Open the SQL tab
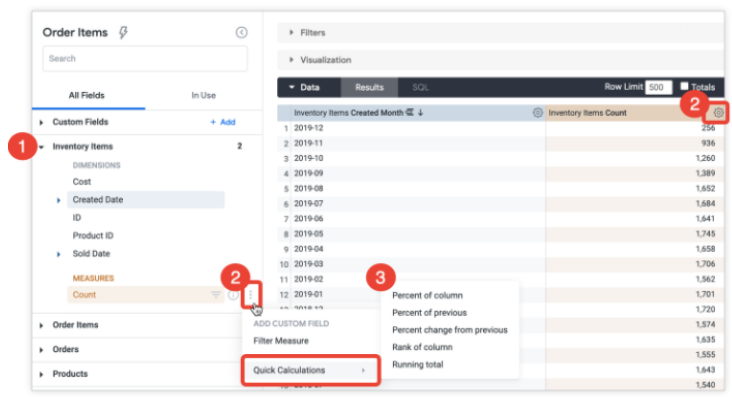732x397 pixels. (x=420, y=87)
